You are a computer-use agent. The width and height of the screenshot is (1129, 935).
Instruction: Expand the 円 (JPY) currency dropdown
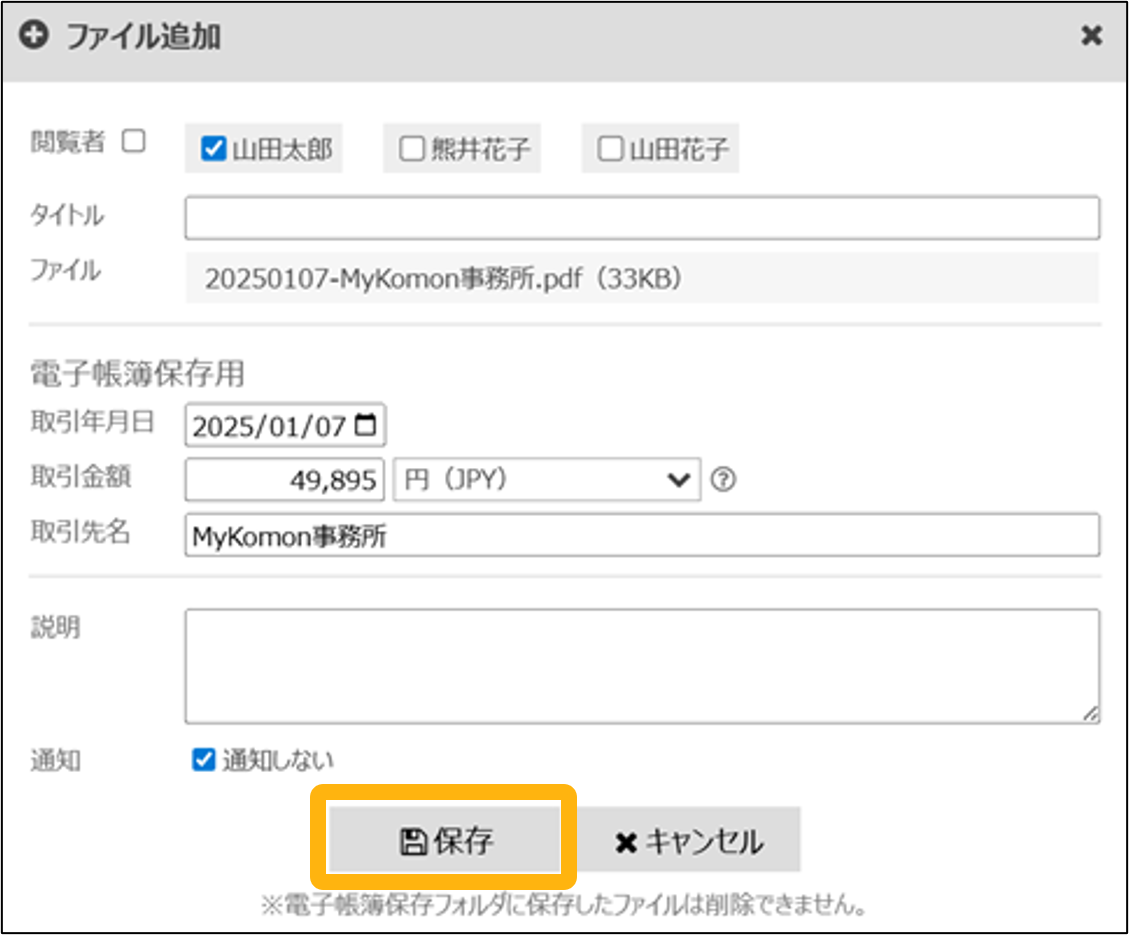(x=547, y=481)
